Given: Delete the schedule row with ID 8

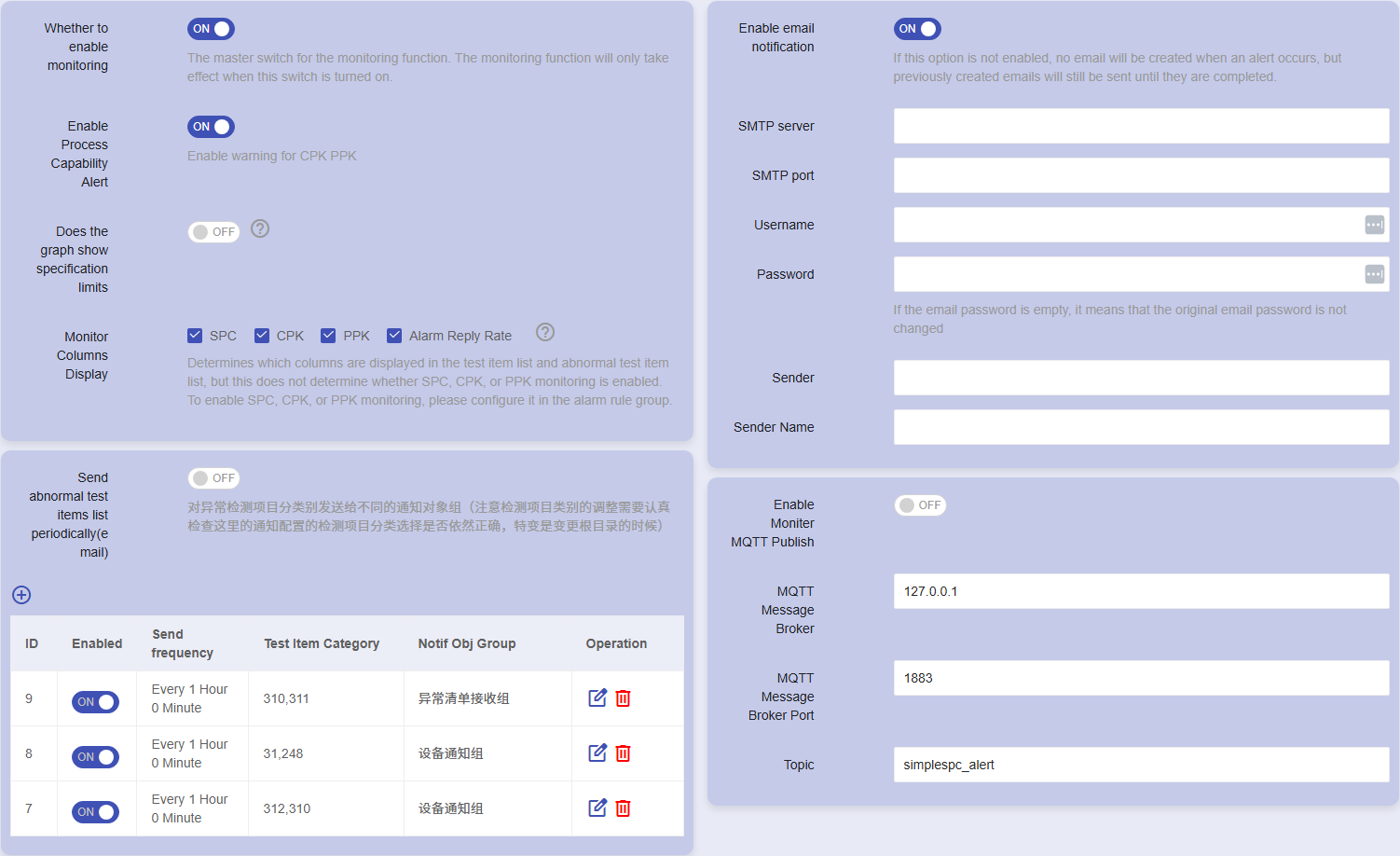Looking at the screenshot, I should 624,752.
